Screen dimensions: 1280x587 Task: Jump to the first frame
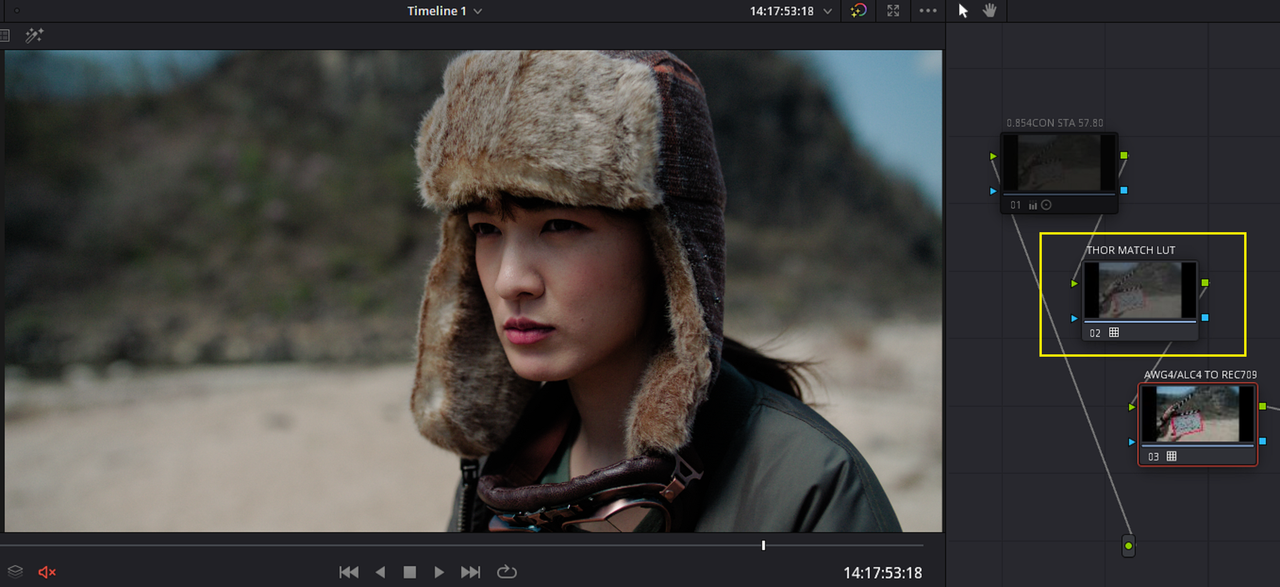(349, 572)
